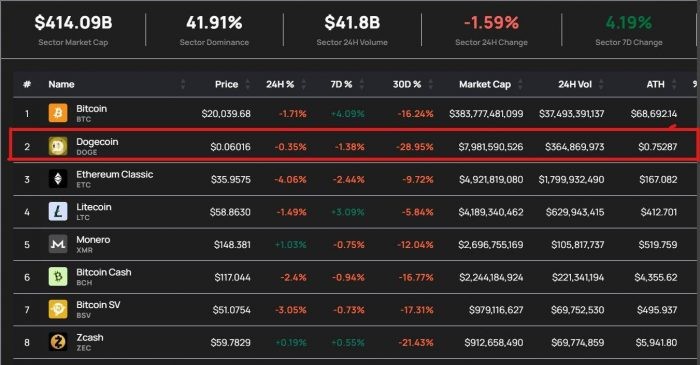Screen dimensions: 700x365
Task: Sort by Market Cap column header
Action: (485, 84)
